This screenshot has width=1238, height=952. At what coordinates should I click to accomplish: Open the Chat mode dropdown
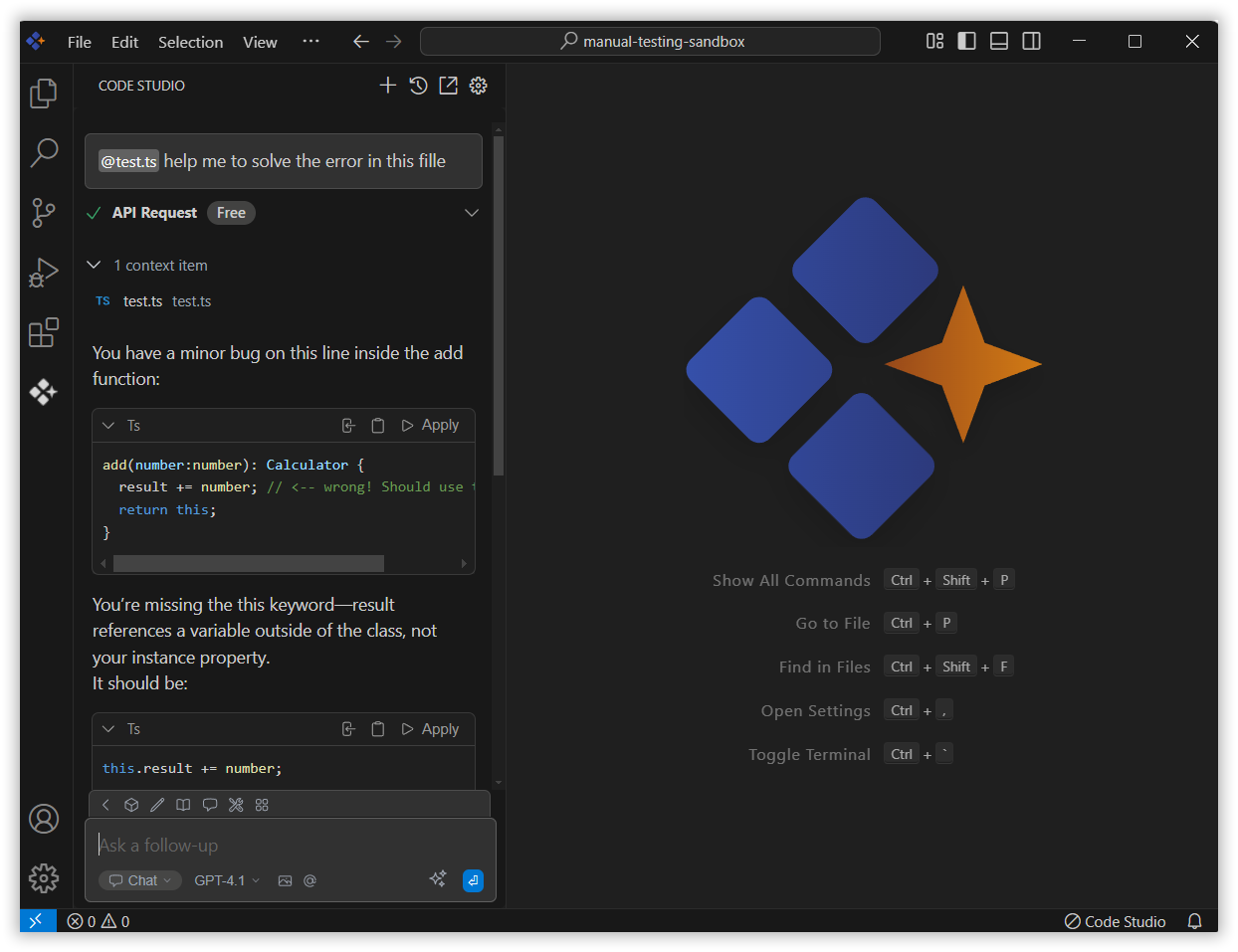(140, 880)
